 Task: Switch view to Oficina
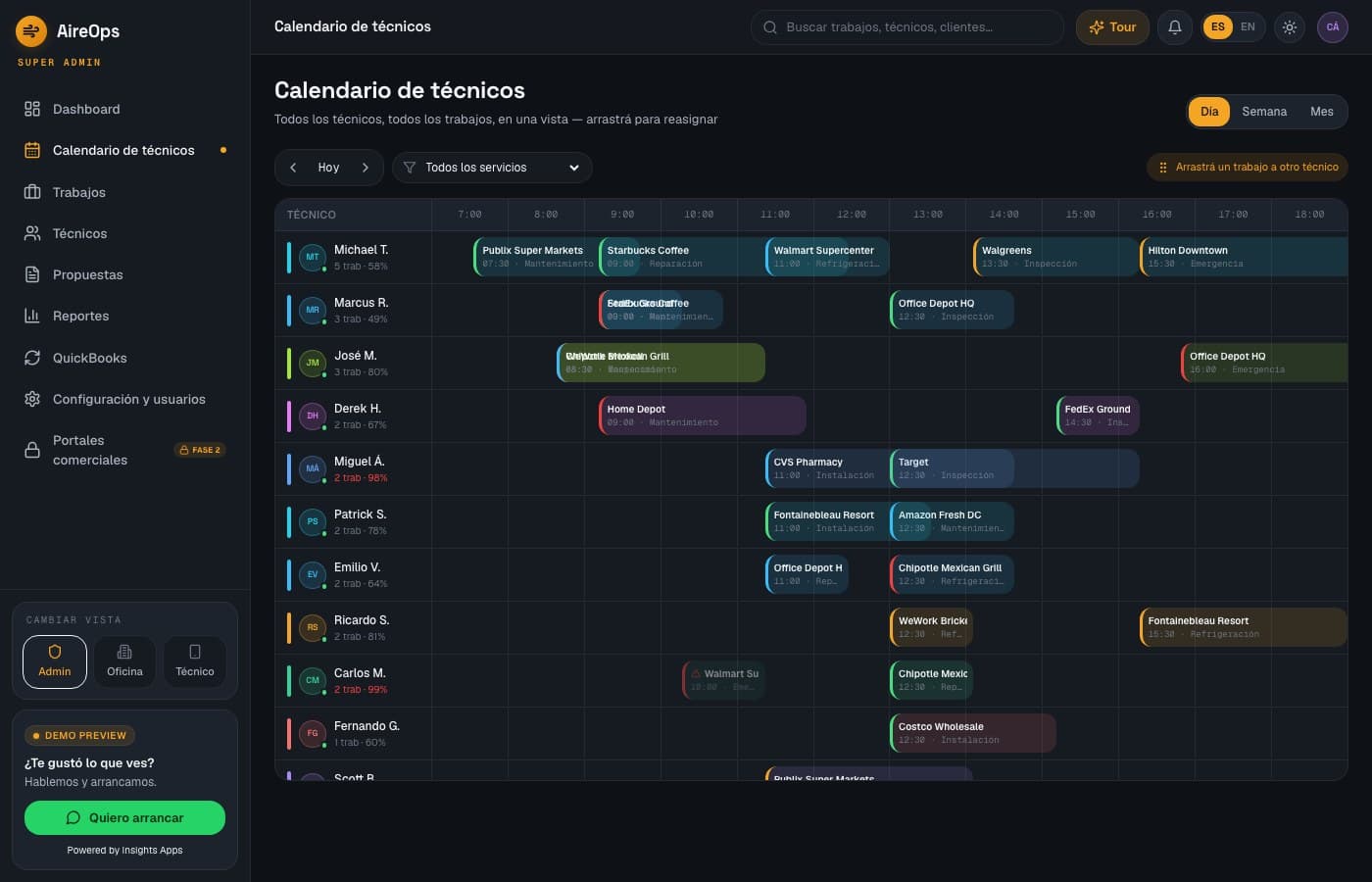(x=124, y=661)
